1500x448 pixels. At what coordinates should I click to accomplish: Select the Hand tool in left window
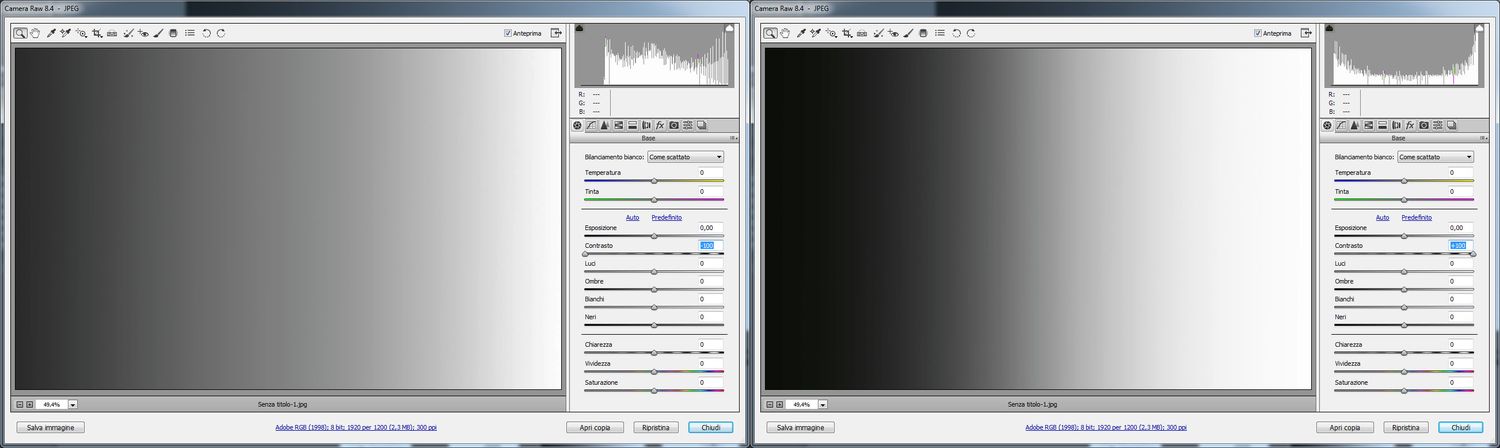pos(35,33)
